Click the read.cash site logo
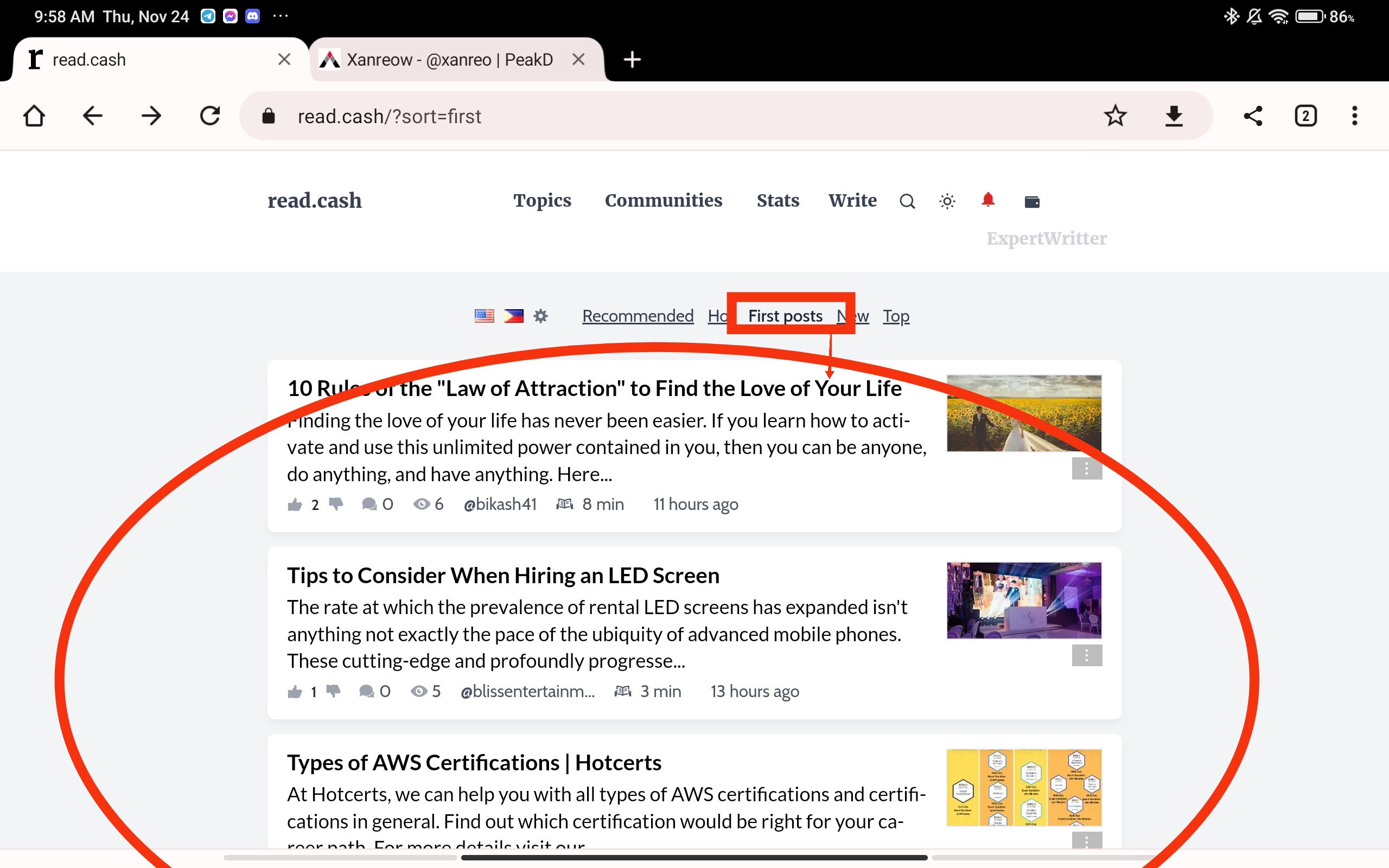This screenshot has height=868, width=1389. (315, 200)
